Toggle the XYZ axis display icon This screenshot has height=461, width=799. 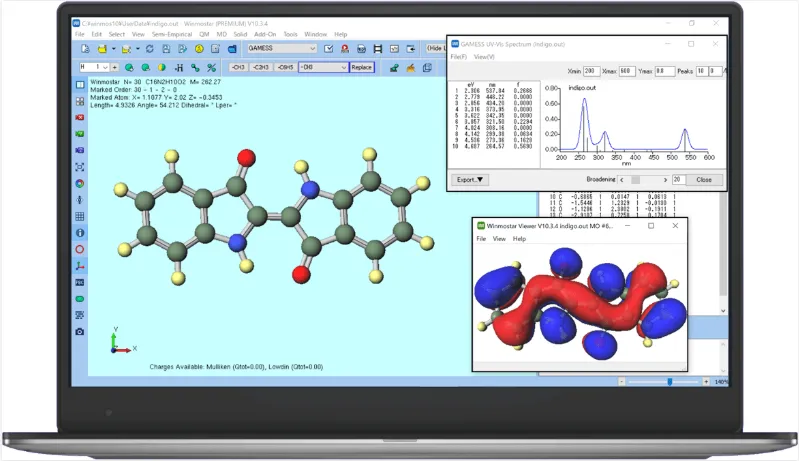pos(80,266)
